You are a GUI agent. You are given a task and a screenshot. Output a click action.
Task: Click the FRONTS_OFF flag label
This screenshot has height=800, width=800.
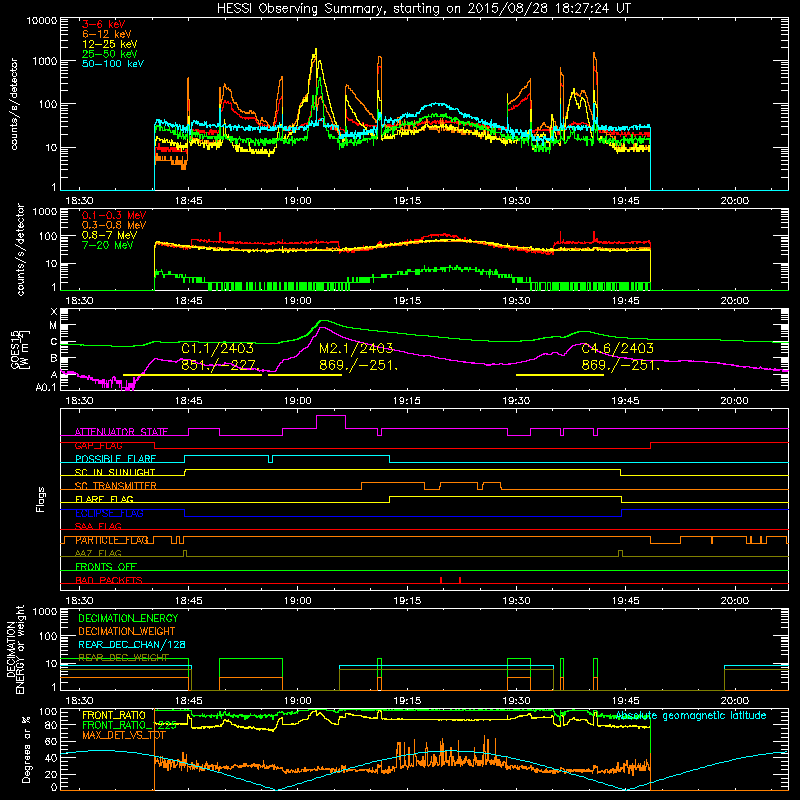click(106, 567)
